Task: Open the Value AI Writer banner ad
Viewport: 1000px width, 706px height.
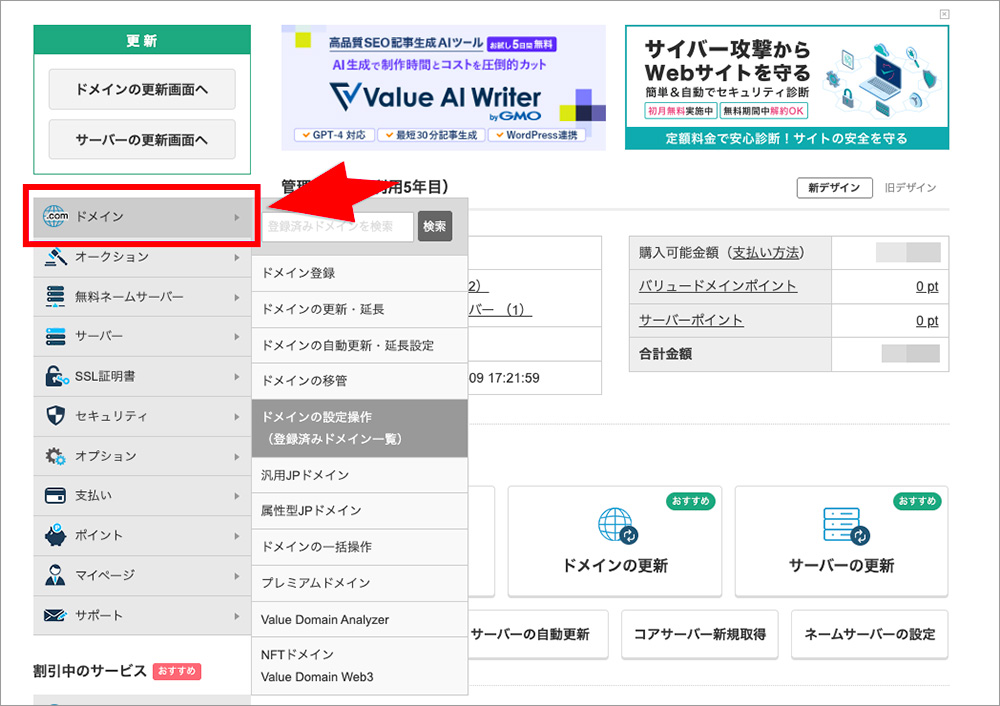Action: (x=443, y=87)
